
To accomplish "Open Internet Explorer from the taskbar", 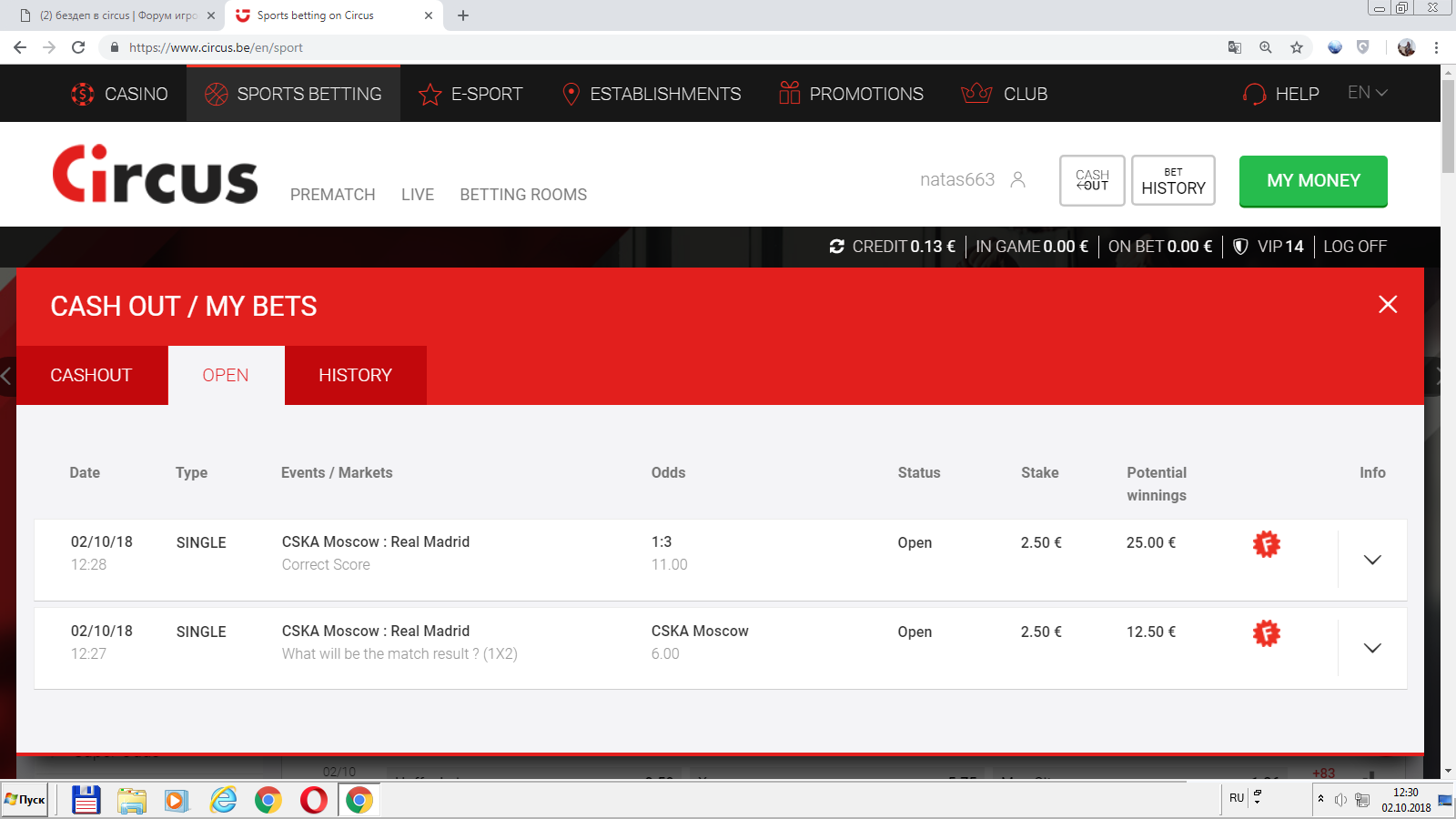I will pyautogui.click(x=223, y=800).
